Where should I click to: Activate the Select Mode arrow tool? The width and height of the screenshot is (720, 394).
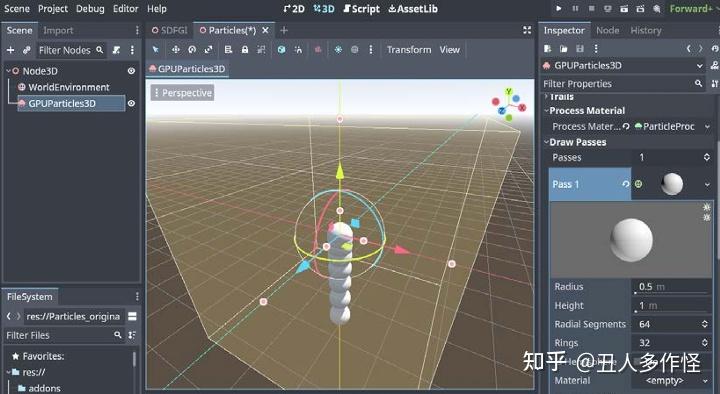[x=155, y=50]
